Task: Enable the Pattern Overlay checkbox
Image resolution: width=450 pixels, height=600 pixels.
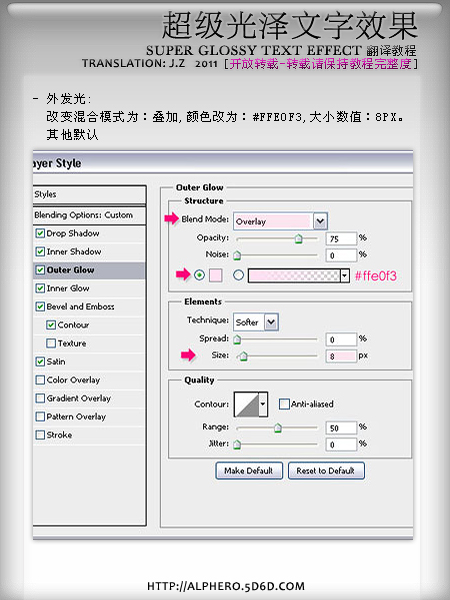Action: coord(40,416)
